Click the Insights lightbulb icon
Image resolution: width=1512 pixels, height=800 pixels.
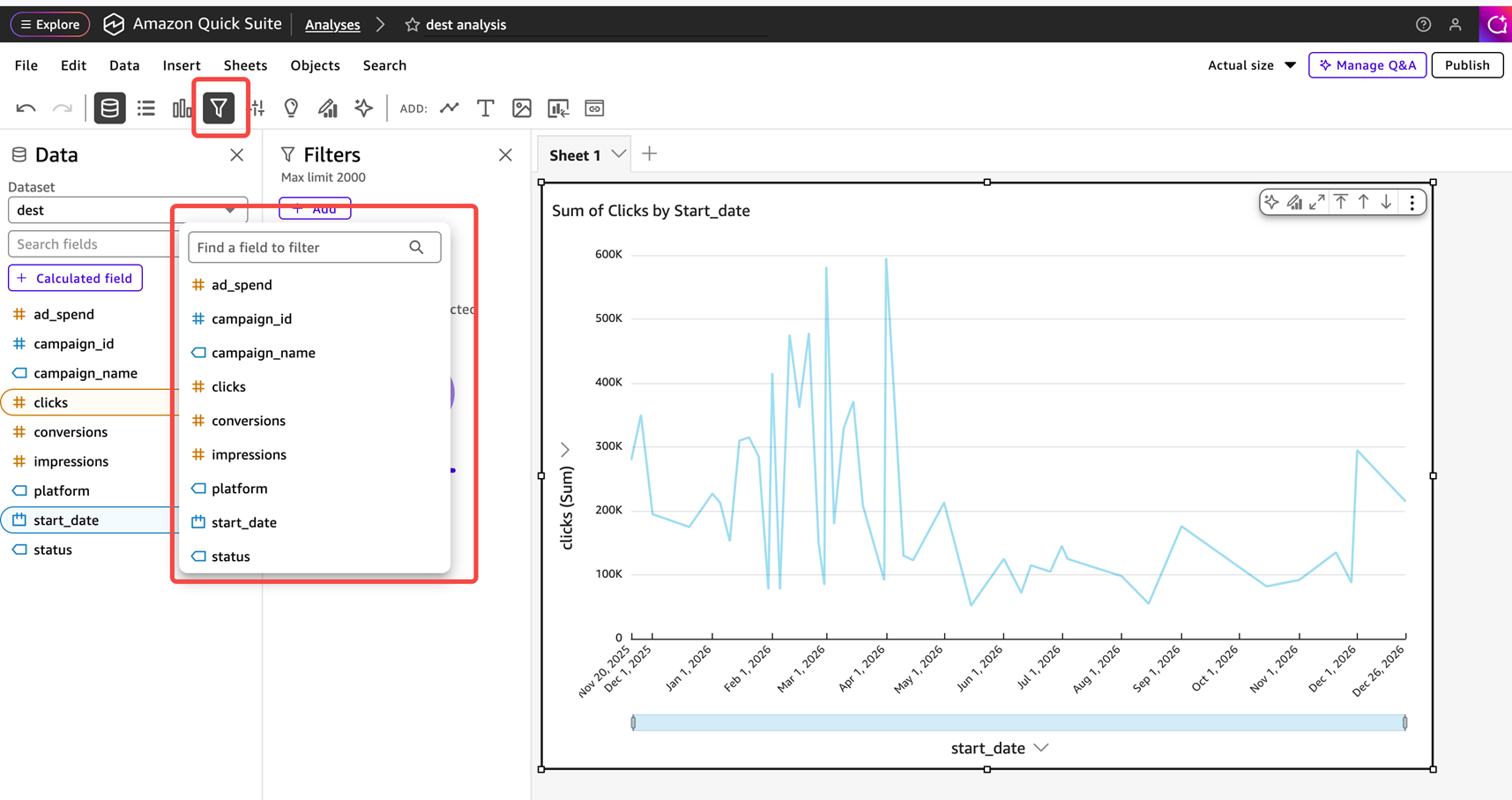point(291,108)
